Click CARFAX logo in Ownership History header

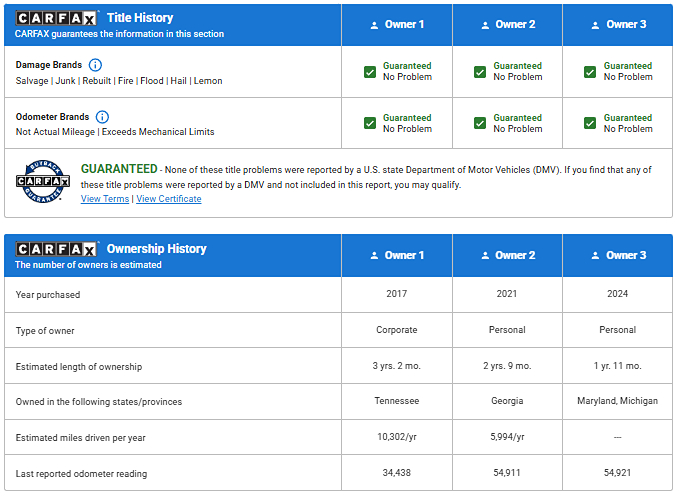click(57, 249)
